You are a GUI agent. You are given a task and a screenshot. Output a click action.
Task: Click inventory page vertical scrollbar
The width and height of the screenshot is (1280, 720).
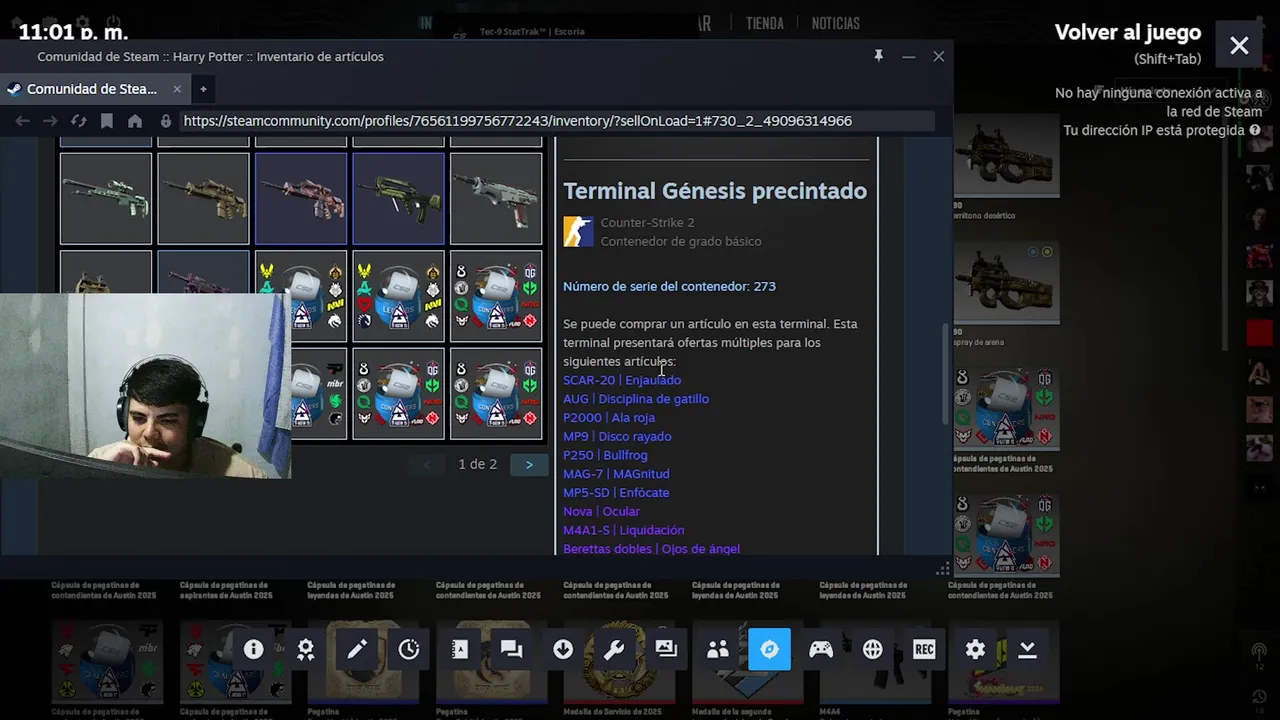tap(945, 375)
